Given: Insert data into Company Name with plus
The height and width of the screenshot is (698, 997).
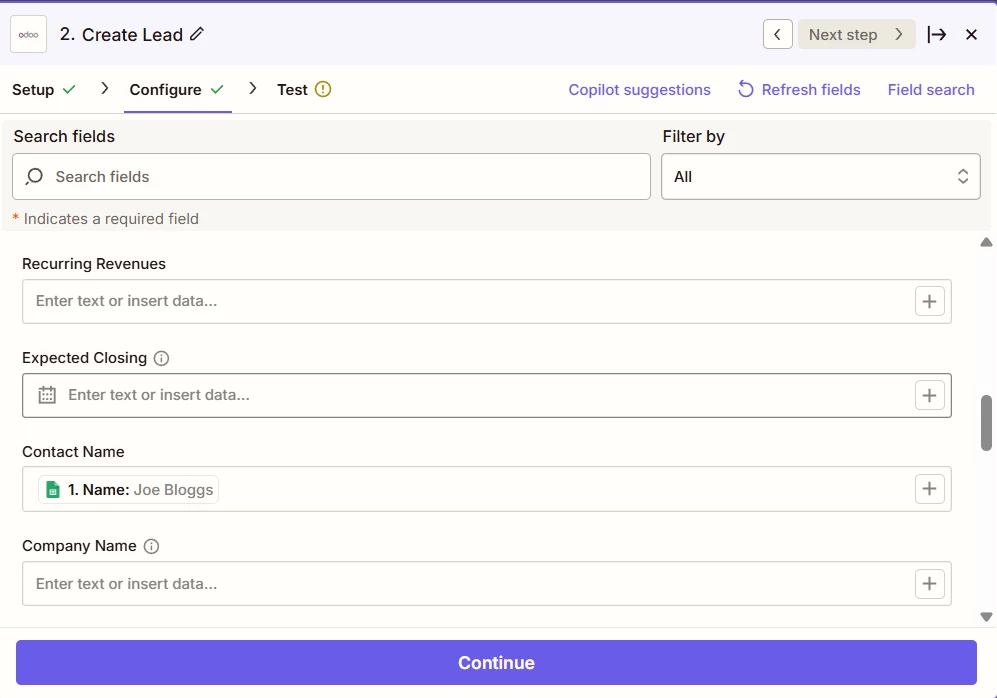Looking at the screenshot, I should [x=929, y=584].
